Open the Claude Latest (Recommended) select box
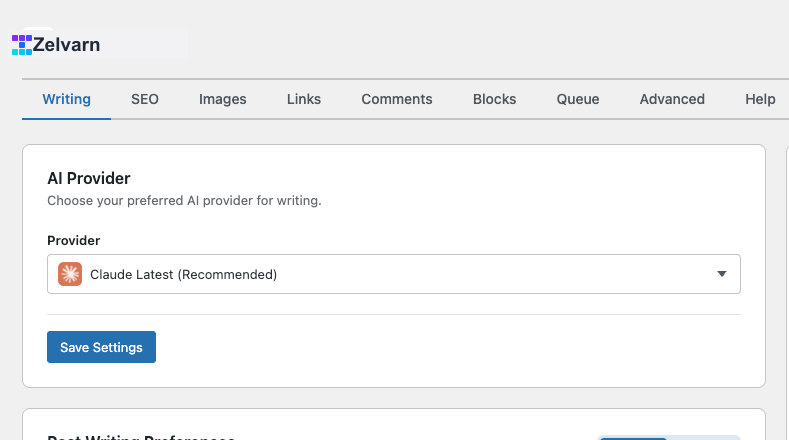The image size is (789, 440). point(393,274)
